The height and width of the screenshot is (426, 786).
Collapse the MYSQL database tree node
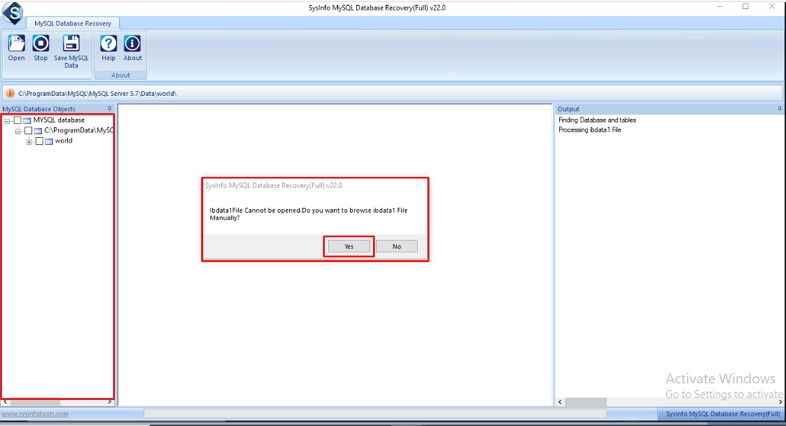click(x=7, y=121)
